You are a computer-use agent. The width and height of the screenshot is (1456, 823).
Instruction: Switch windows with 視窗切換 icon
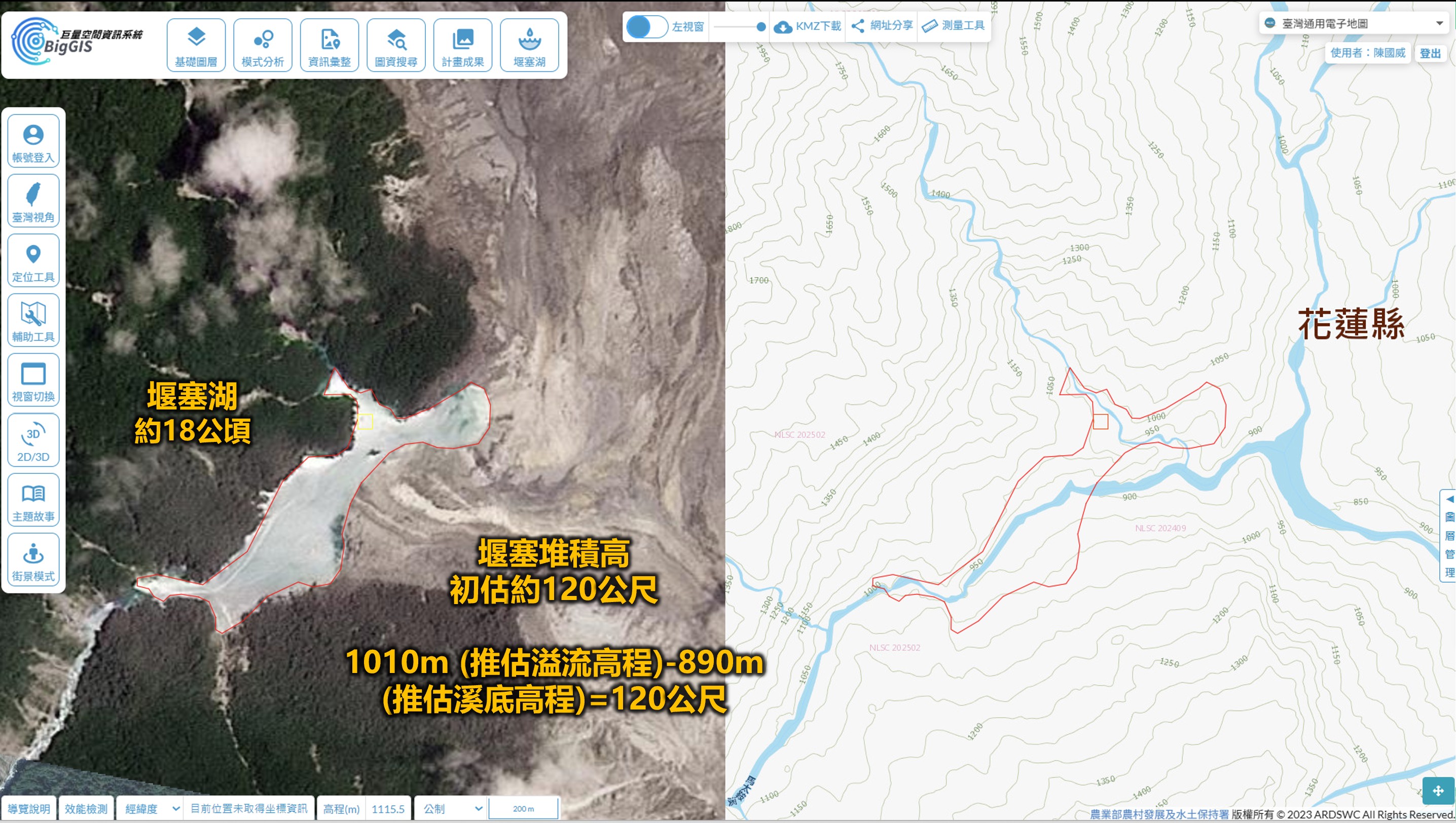tap(33, 380)
